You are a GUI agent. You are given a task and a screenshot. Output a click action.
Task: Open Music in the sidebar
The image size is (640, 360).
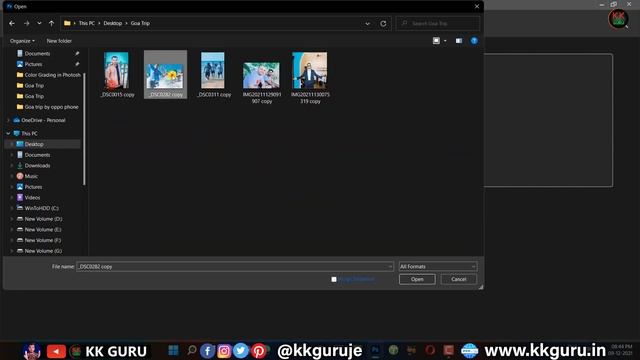pyautogui.click(x=31, y=176)
